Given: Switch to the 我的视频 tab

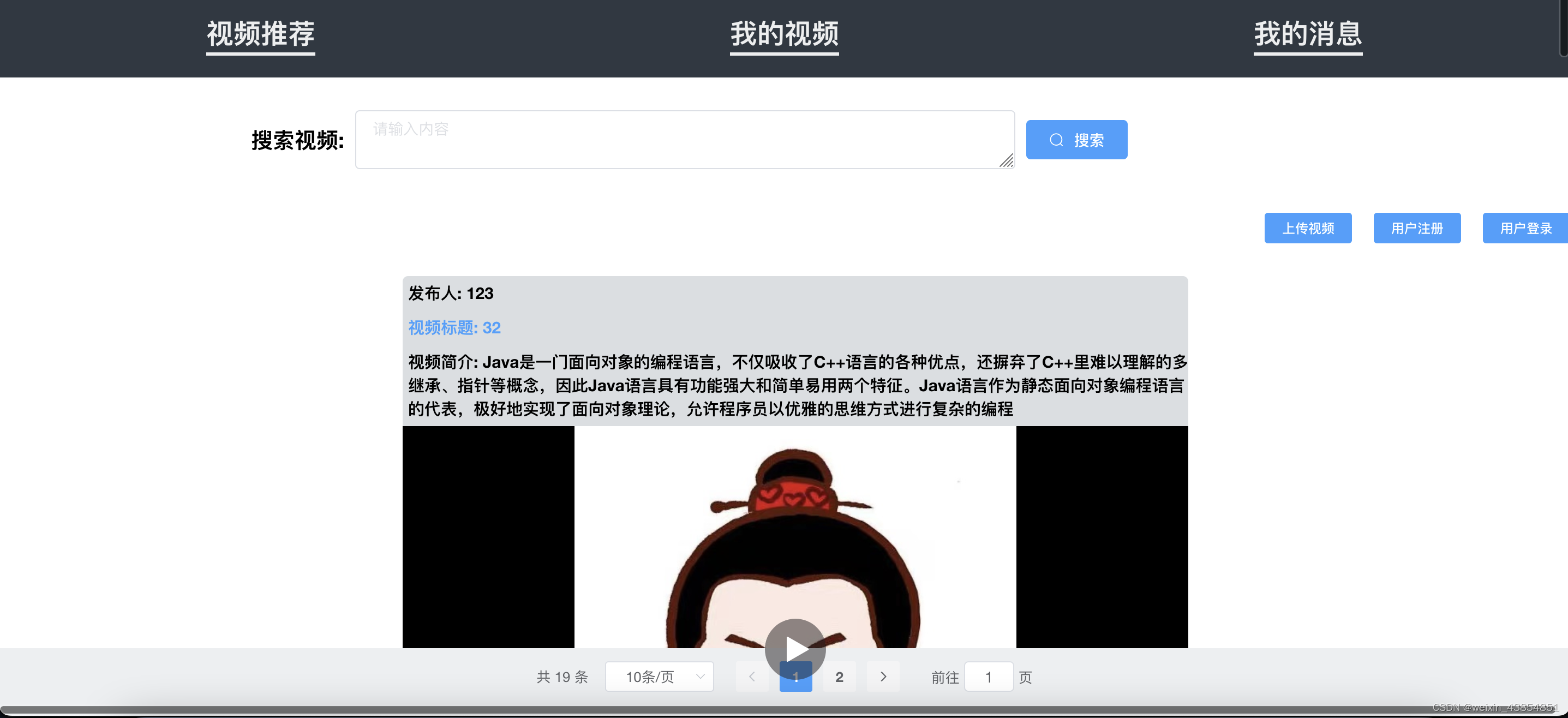Looking at the screenshot, I should tap(784, 34).
